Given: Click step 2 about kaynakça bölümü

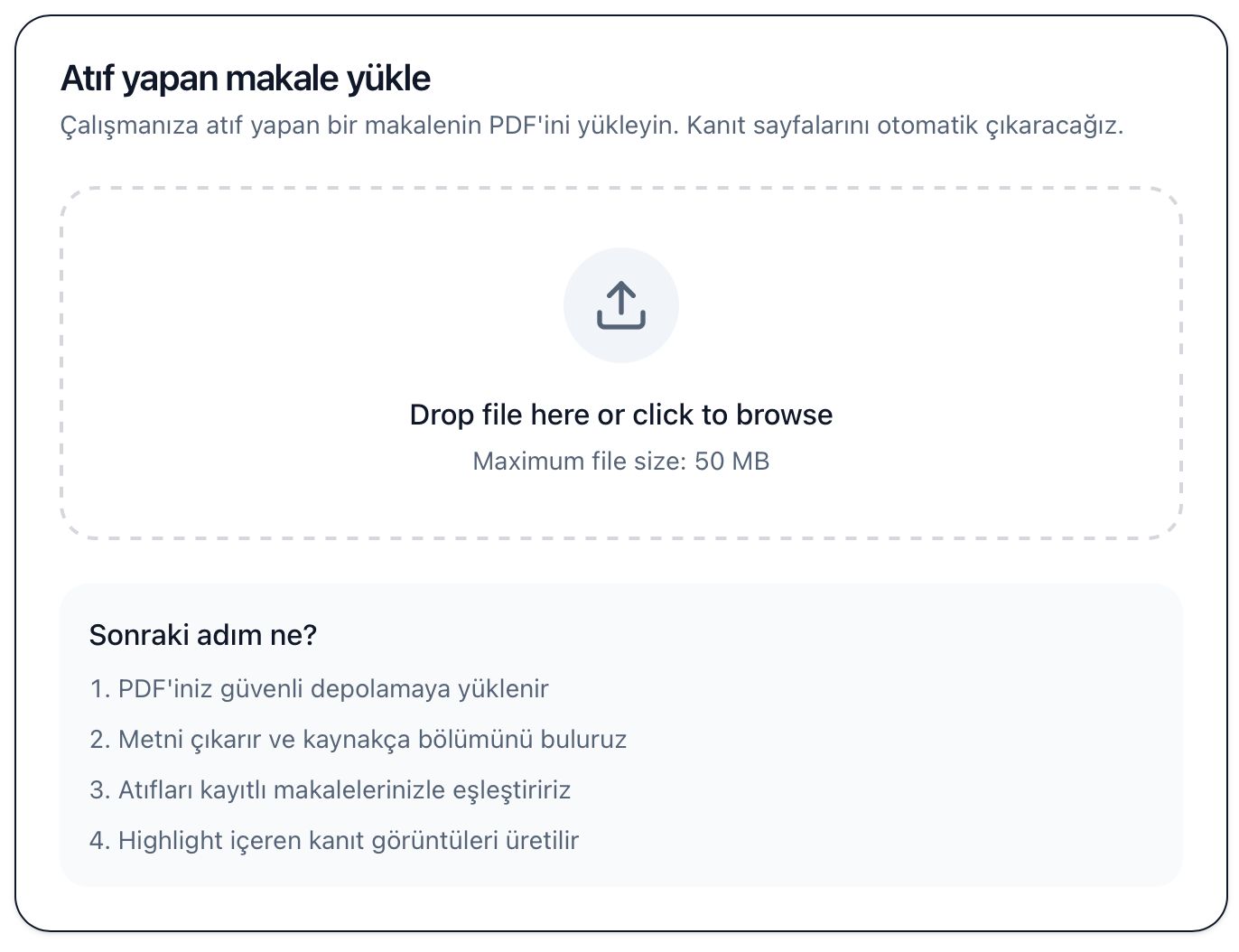Looking at the screenshot, I should coord(358,739).
